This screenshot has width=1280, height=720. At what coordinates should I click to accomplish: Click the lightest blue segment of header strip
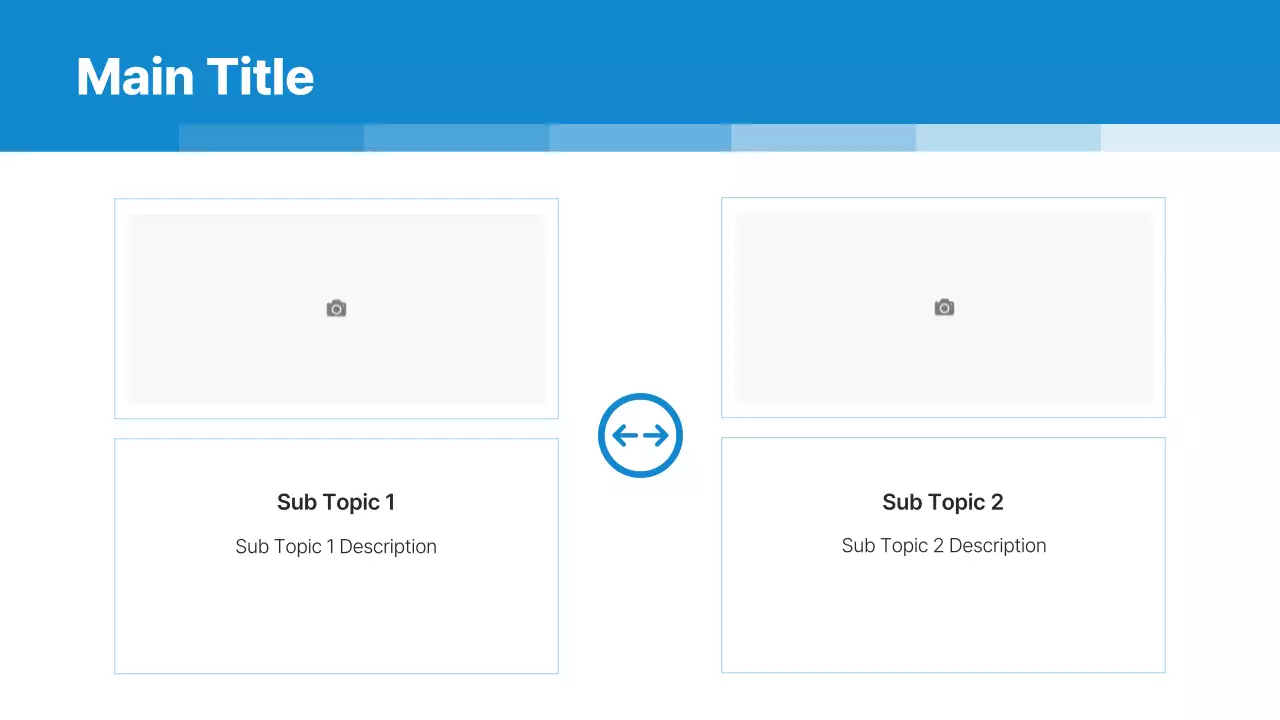[x=1190, y=138]
